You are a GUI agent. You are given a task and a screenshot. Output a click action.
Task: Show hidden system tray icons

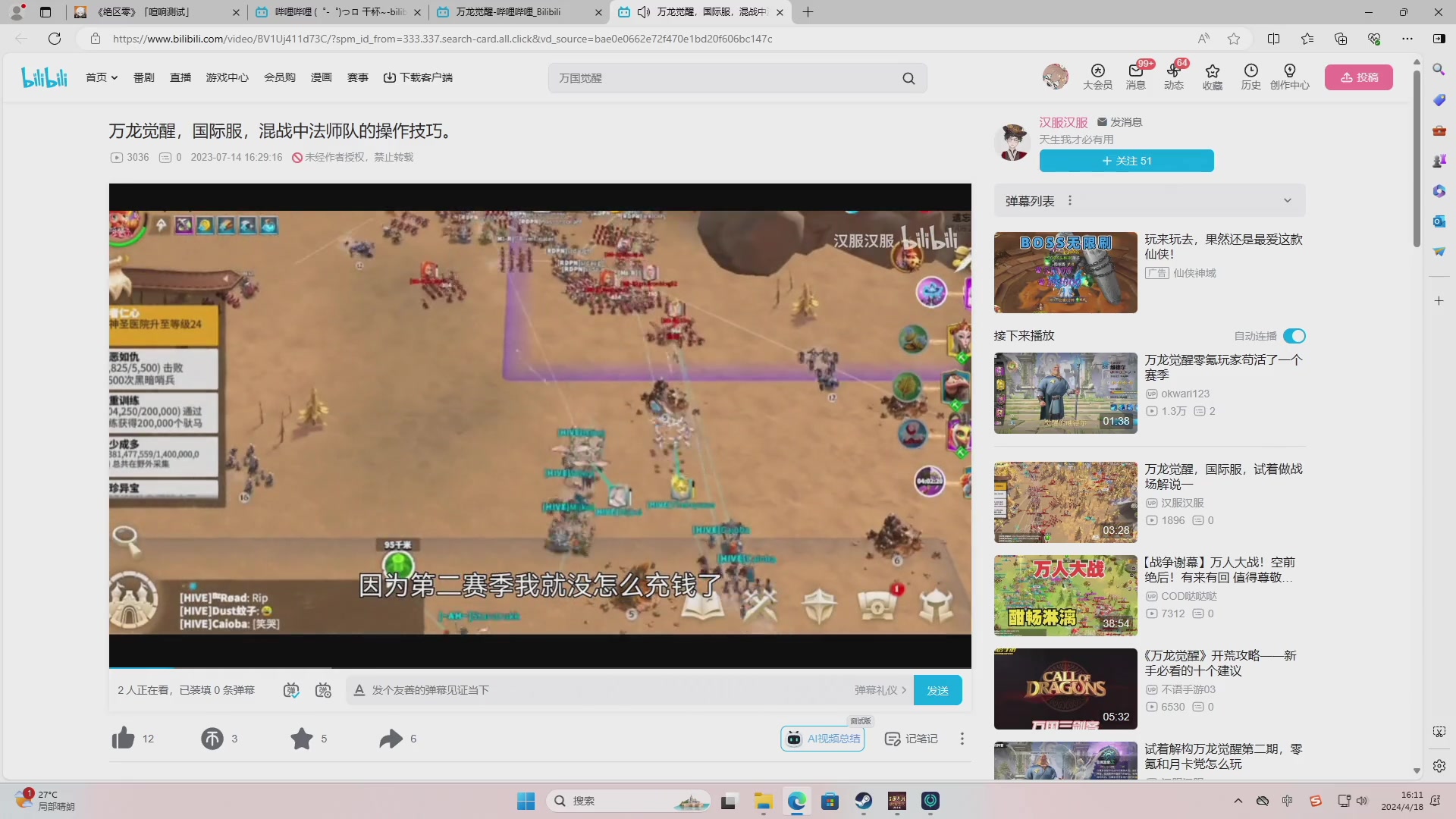(1238, 801)
